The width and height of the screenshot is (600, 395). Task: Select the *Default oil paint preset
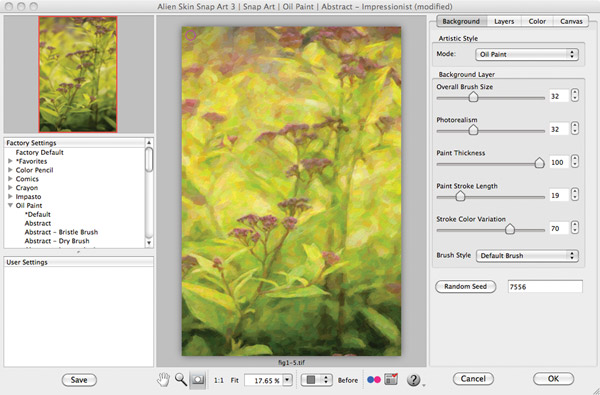[38, 214]
